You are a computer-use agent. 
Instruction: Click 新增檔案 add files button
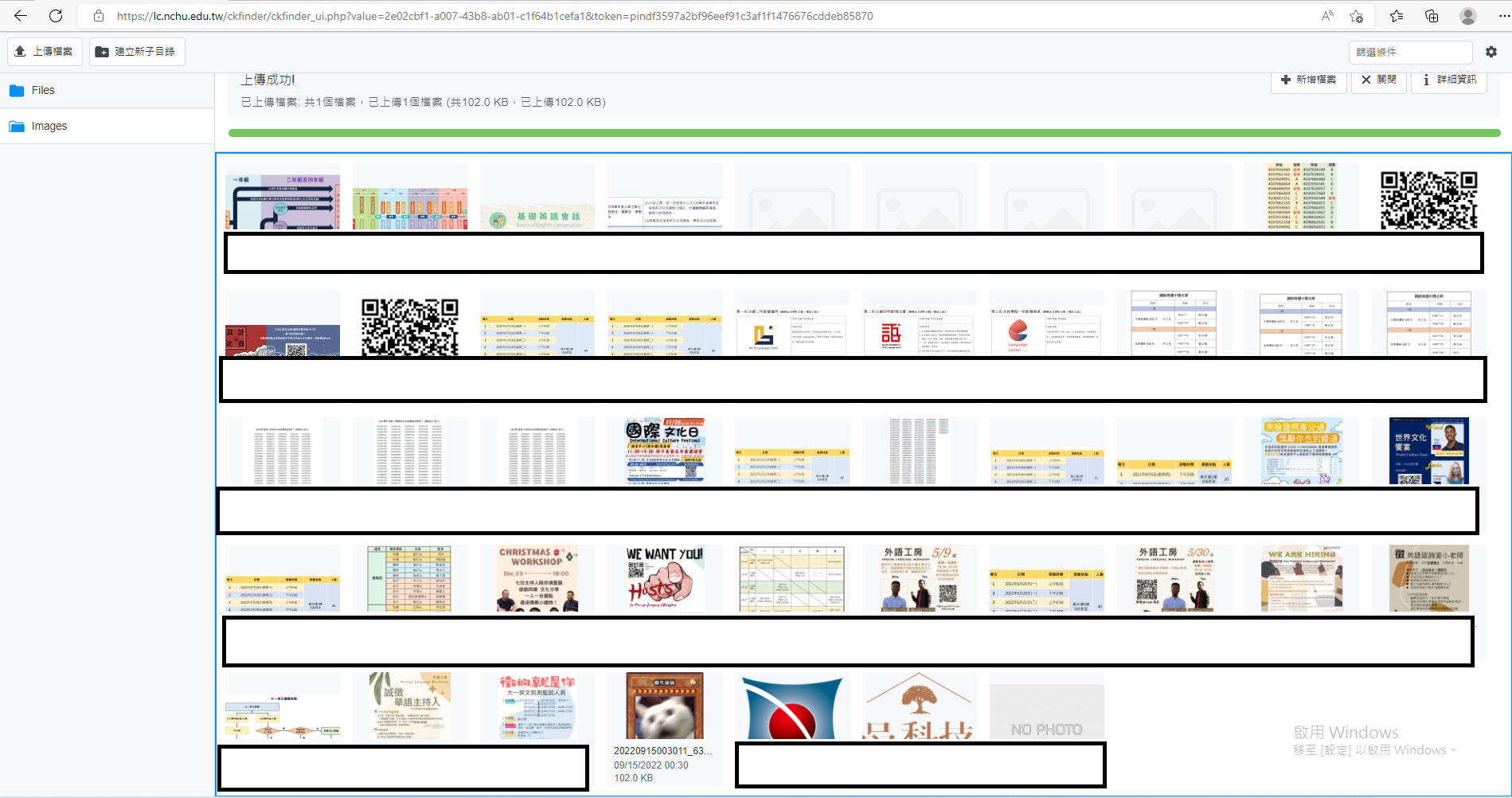(x=1308, y=80)
